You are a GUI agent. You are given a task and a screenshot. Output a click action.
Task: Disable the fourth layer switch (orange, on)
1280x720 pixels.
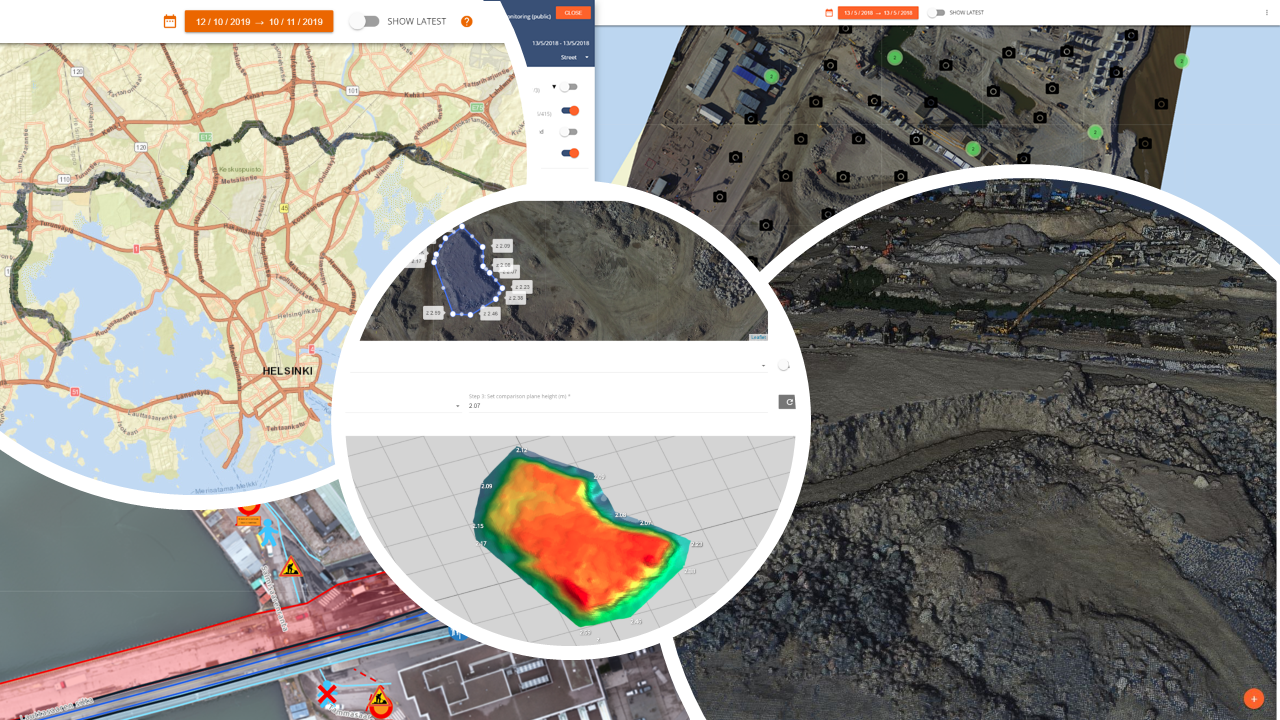coord(570,153)
